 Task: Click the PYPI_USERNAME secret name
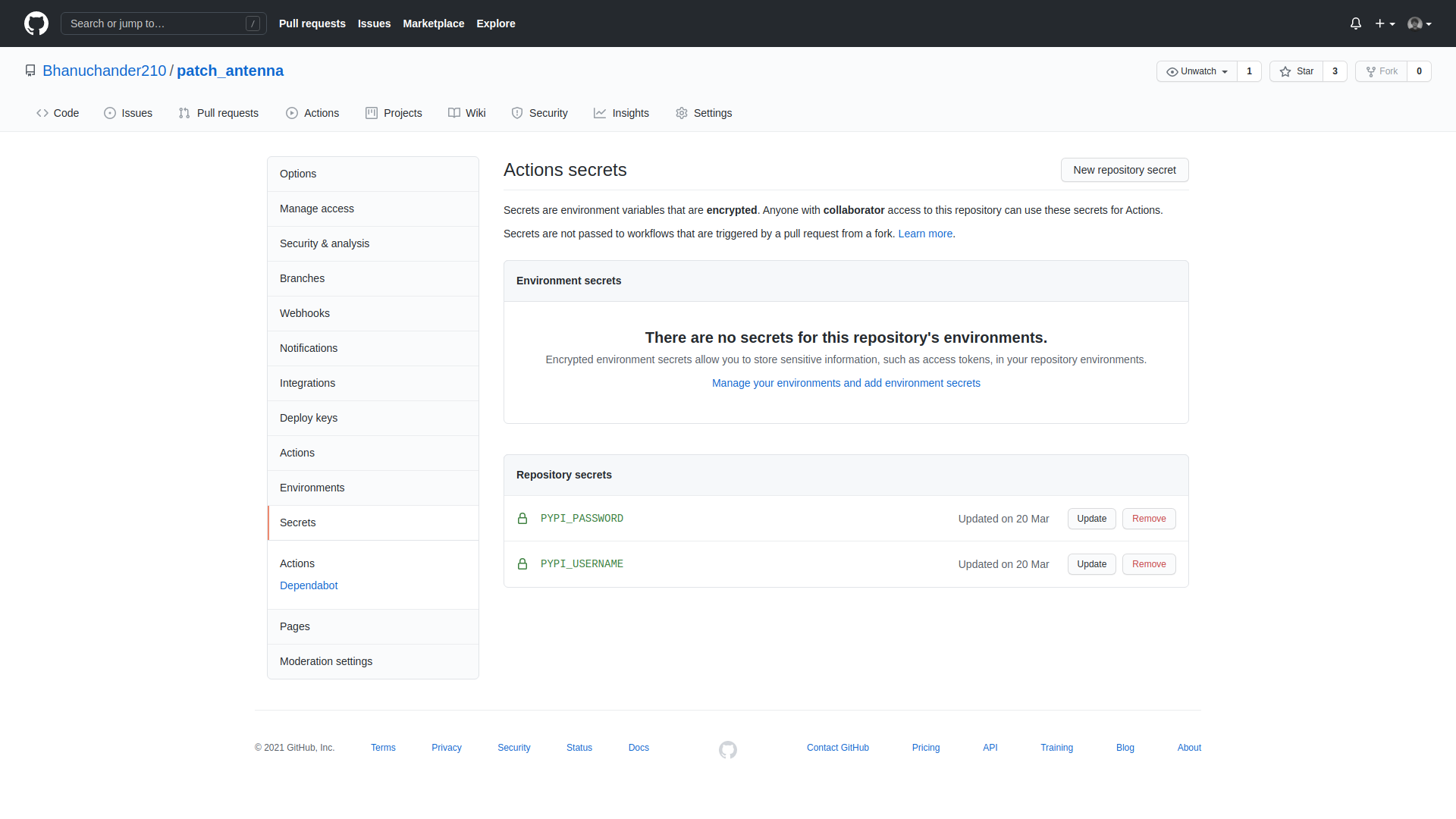[x=582, y=564]
